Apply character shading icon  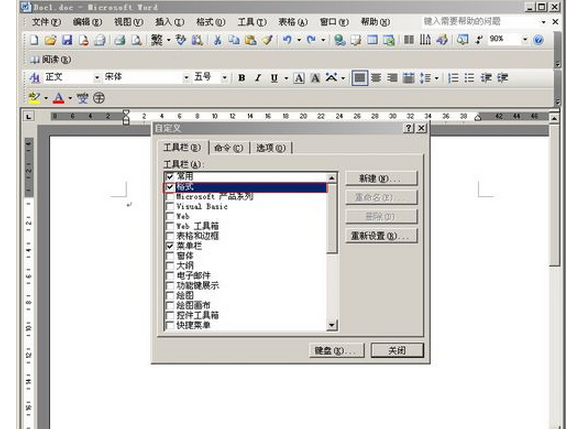315,78
